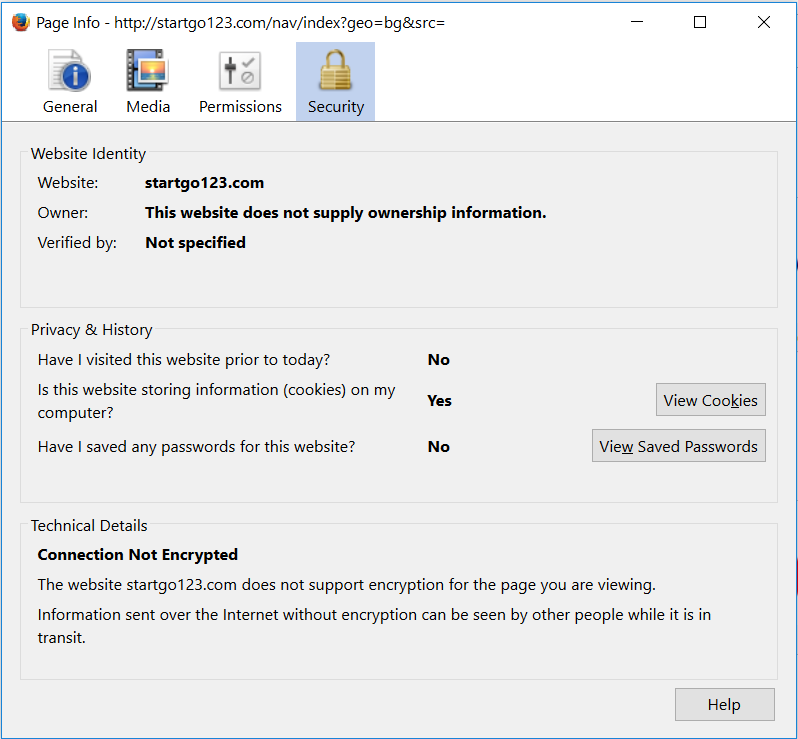798x739 pixels.
Task: Maximize the Page Info window
Action: pos(700,22)
